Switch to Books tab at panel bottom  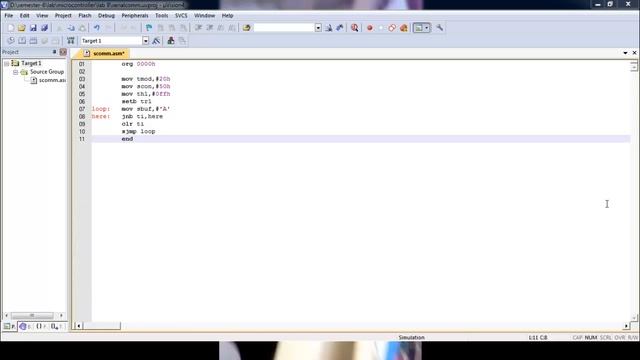(x=25, y=326)
